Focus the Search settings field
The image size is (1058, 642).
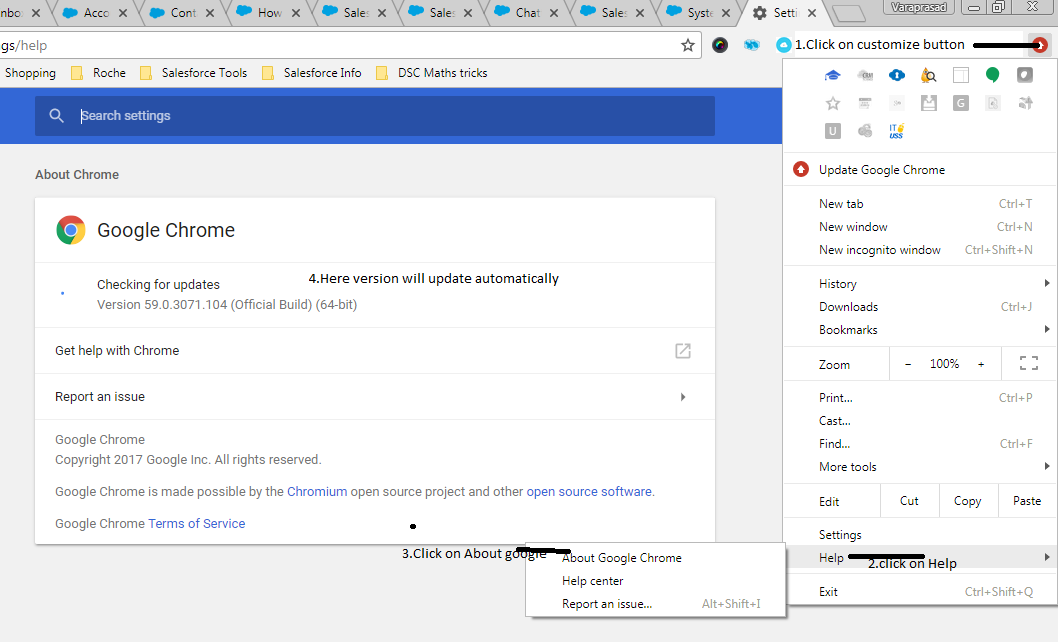click(374, 116)
